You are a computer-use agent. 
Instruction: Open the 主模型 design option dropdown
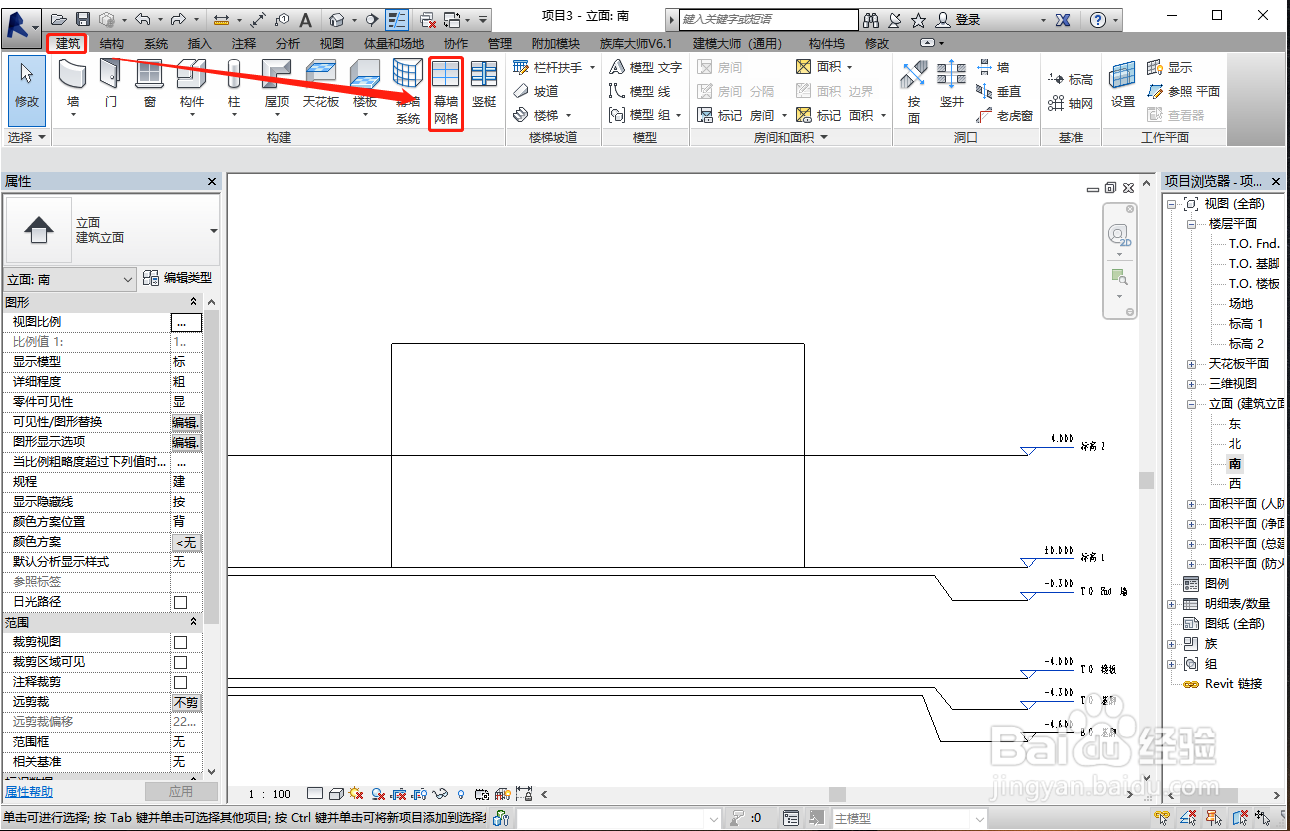[980, 819]
